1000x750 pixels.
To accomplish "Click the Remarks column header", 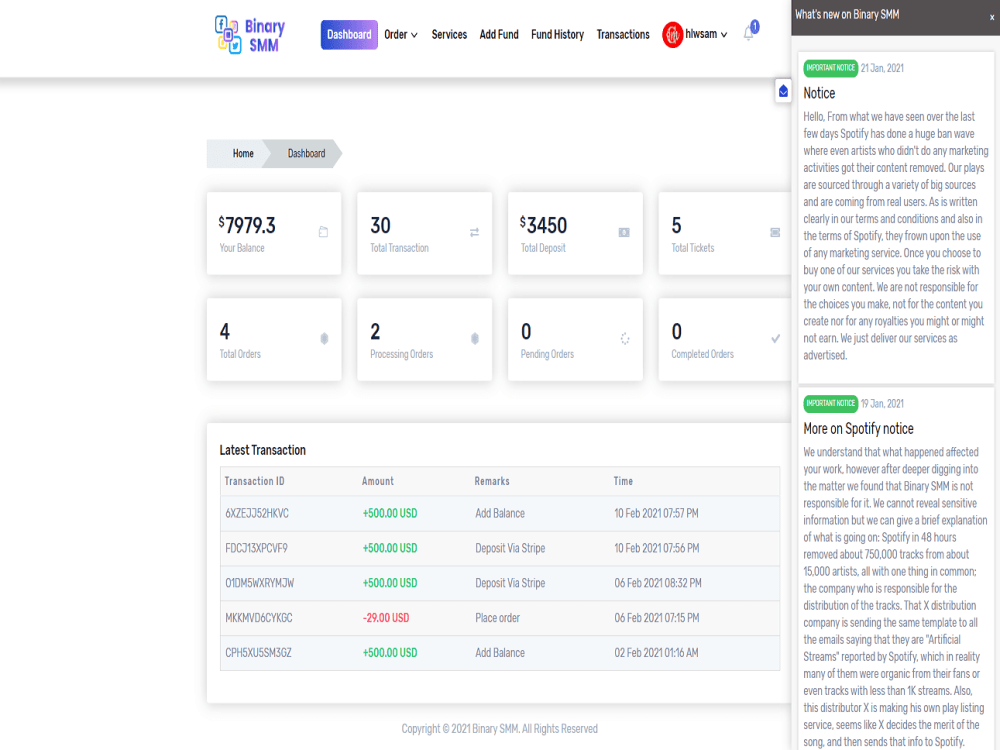I will click(x=492, y=481).
